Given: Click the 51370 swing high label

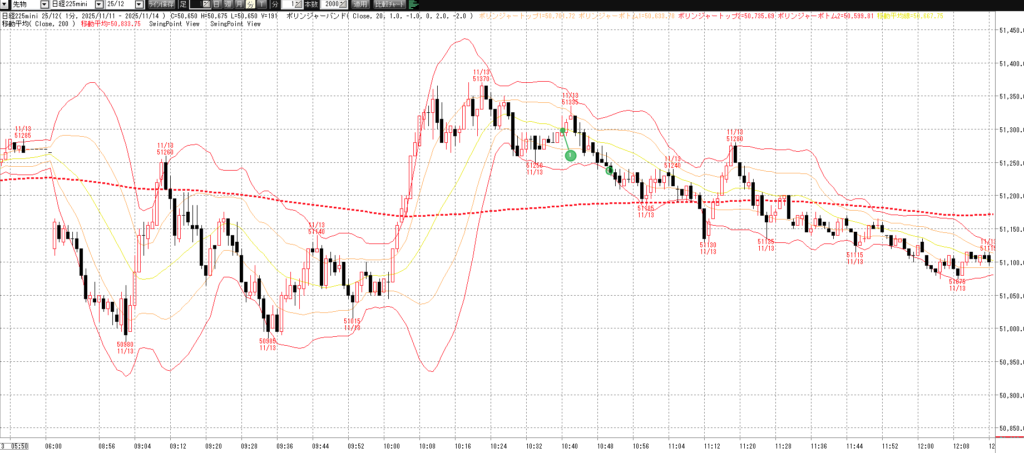Looking at the screenshot, I should [481, 76].
